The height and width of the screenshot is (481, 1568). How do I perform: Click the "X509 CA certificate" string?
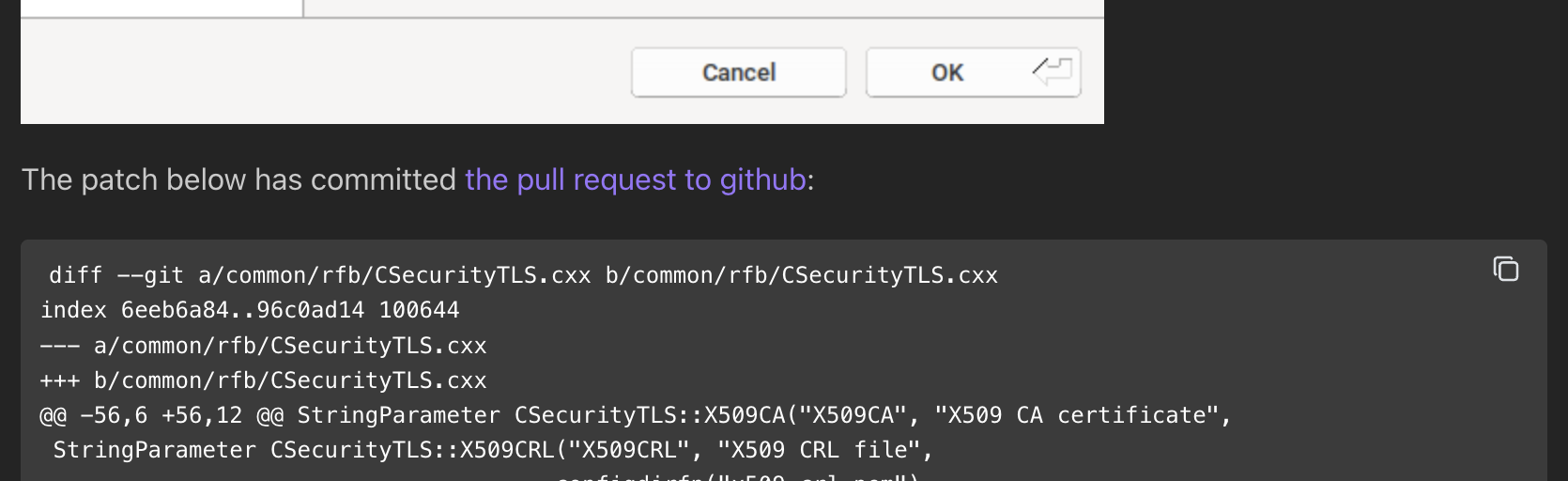tap(1077, 415)
